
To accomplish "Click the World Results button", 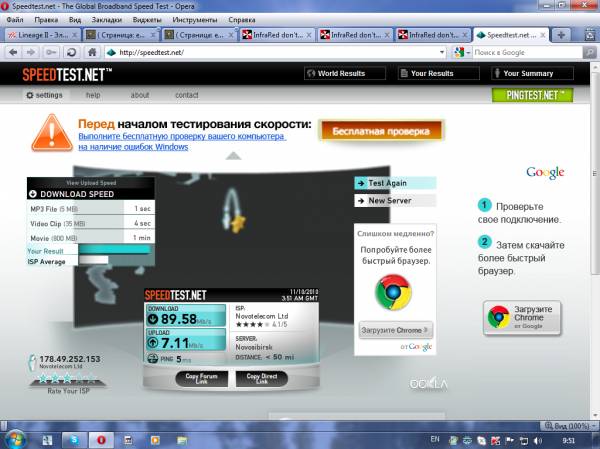I will [345, 73].
